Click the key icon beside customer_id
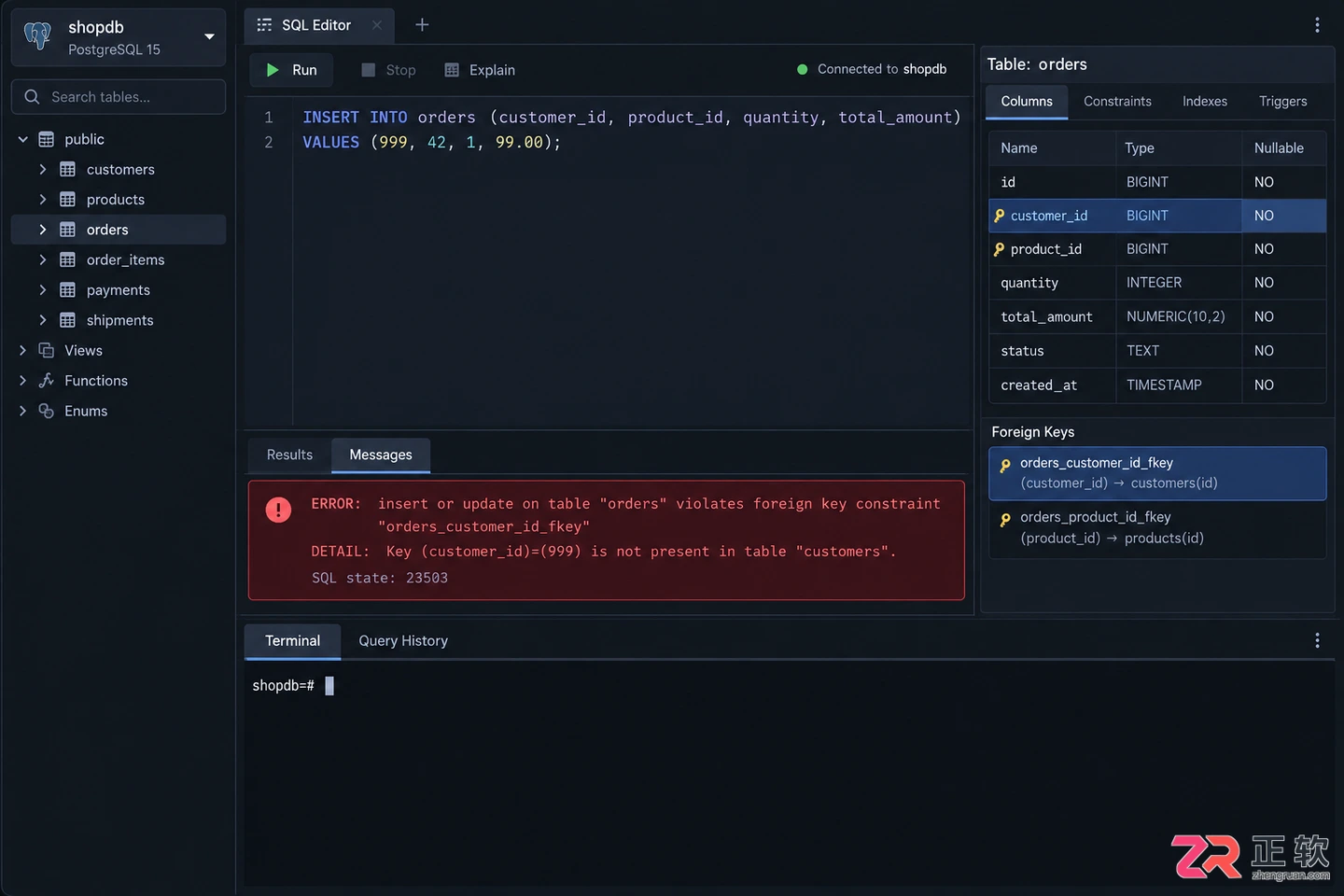Viewport: 1344px width, 896px height. [1000, 216]
